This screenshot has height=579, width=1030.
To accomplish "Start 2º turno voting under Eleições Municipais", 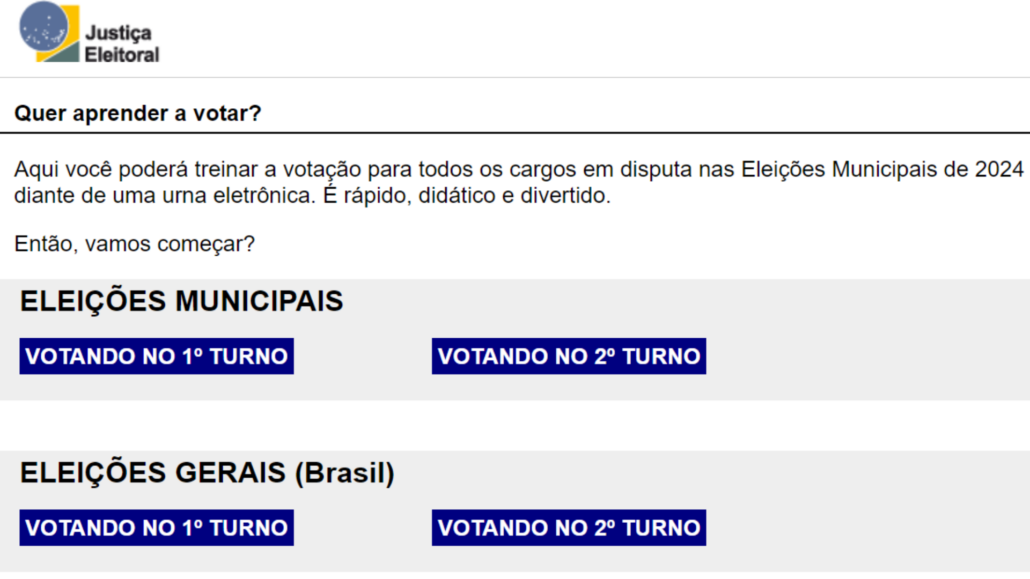I will (x=568, y=356).
